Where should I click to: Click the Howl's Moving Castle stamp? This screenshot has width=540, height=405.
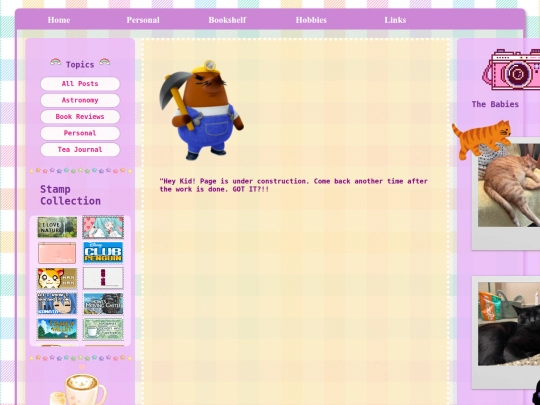tap(103, 303)
